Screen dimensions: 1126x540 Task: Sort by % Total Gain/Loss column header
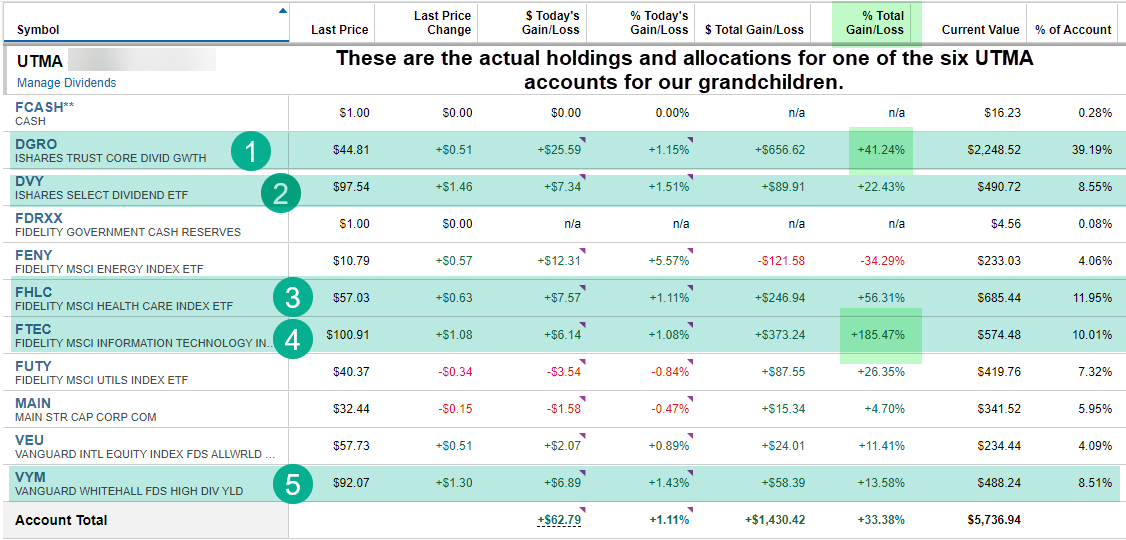(876, 22)
